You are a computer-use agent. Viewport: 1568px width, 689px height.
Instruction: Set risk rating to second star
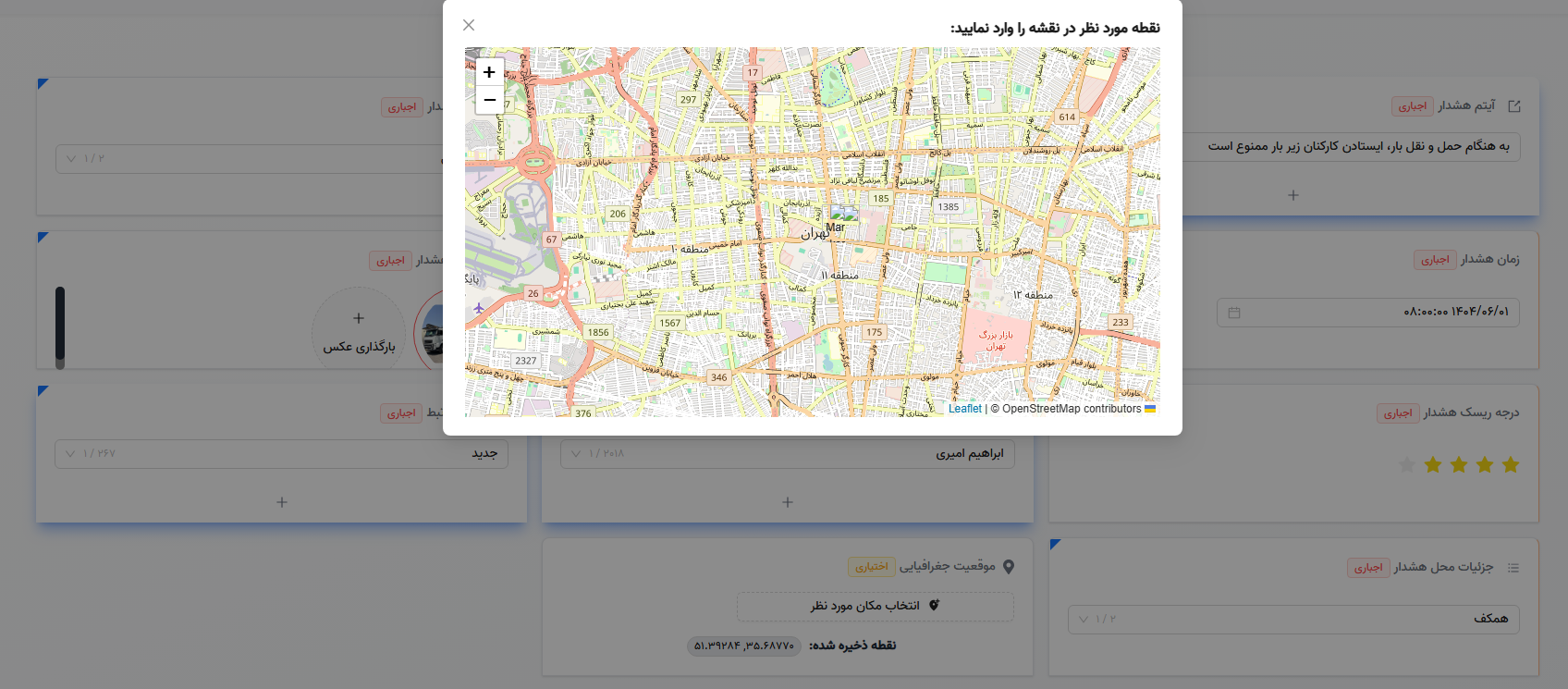pos(1485,465)
